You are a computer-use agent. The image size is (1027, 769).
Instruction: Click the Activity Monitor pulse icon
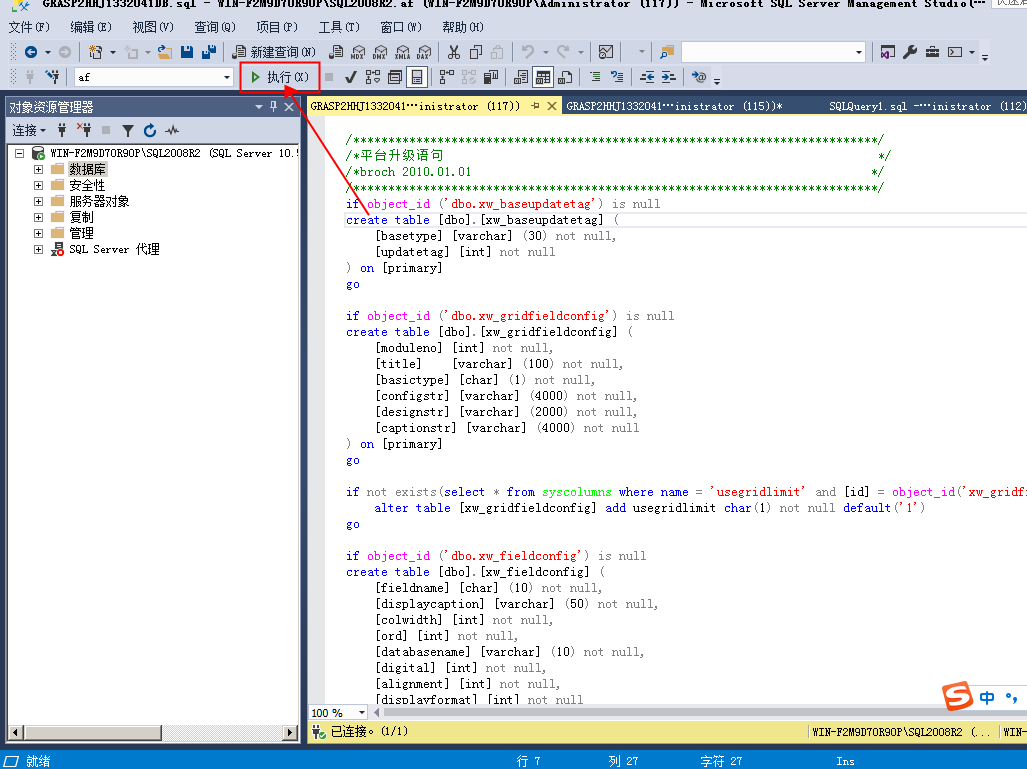(172, 130)
